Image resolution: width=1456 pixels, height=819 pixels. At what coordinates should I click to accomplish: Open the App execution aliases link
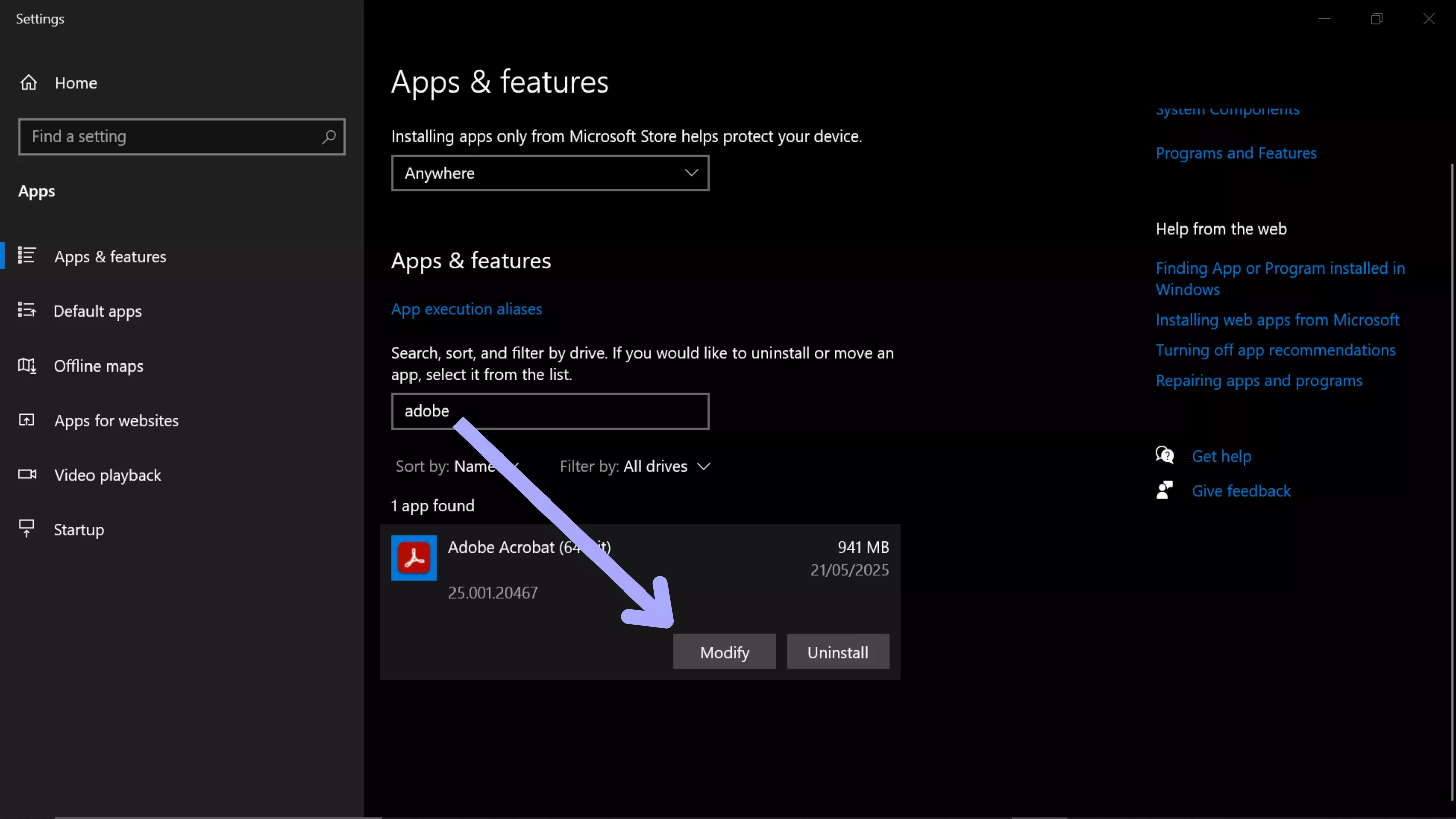[x=466, y=309]
